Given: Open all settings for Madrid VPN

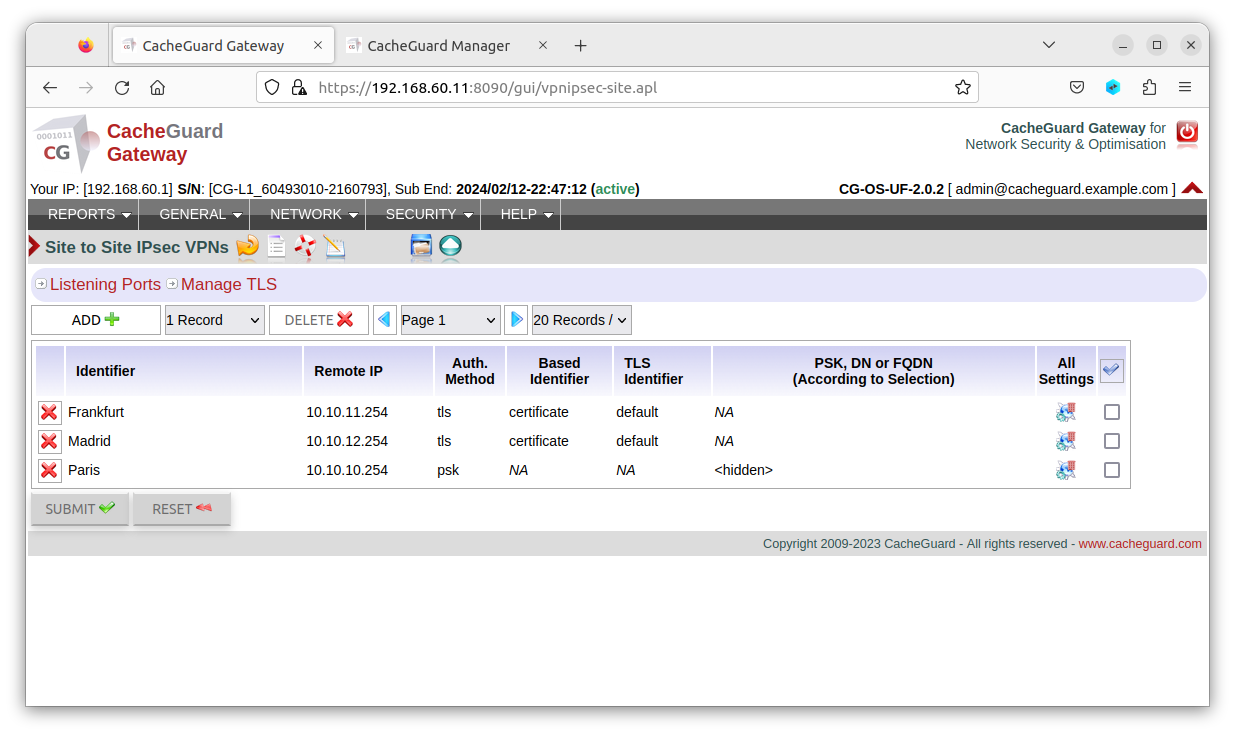Looking at the screenshot, I should coord(1066,441).
